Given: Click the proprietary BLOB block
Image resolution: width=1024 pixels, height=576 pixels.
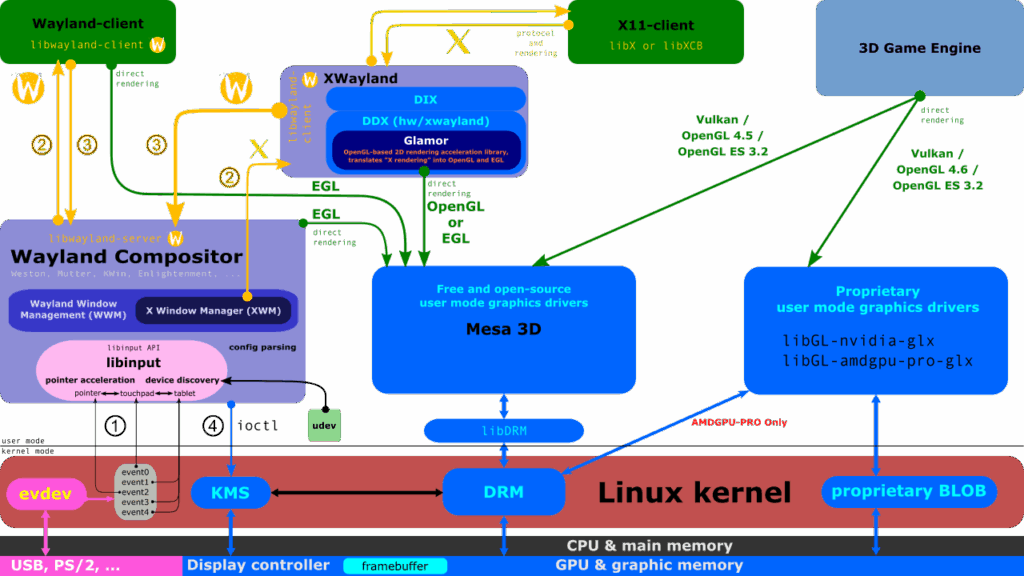Looking at the screenshot, I should (908, 491).
